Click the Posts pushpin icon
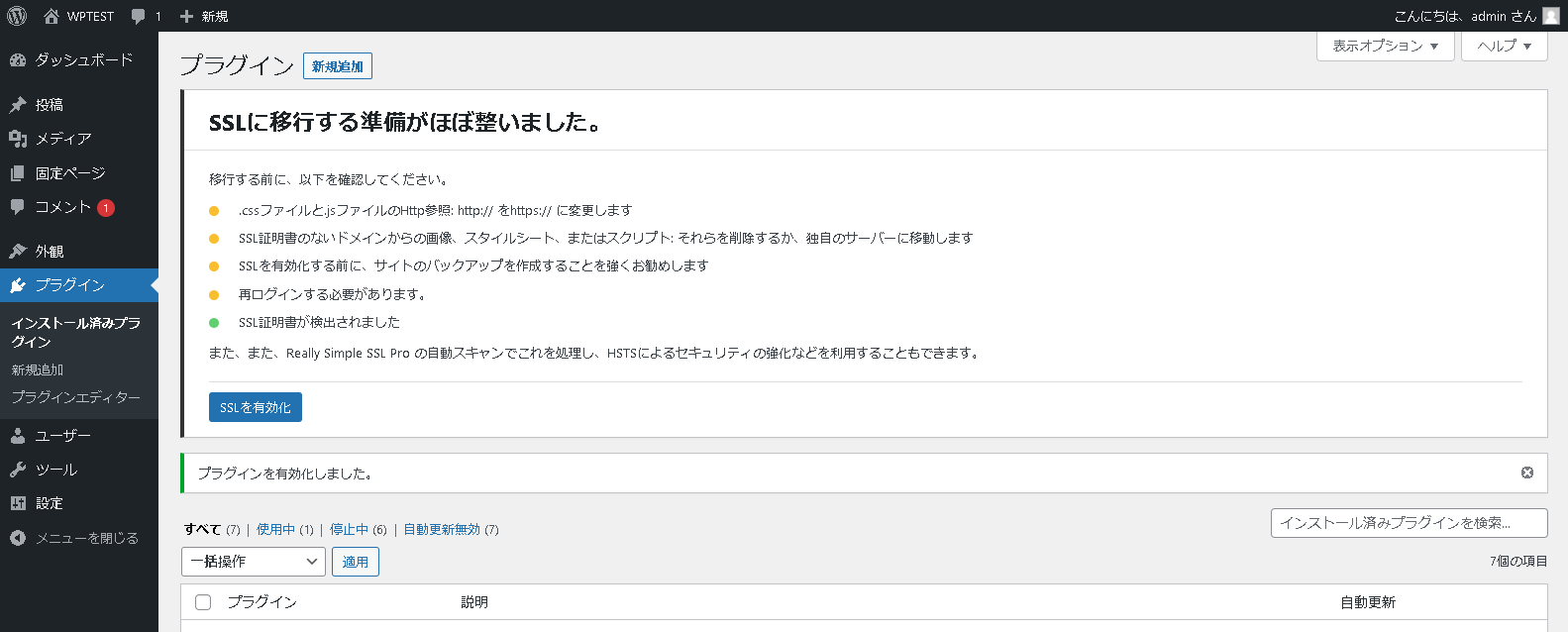Screen dimensions: 1568x632 click(18, 104)
